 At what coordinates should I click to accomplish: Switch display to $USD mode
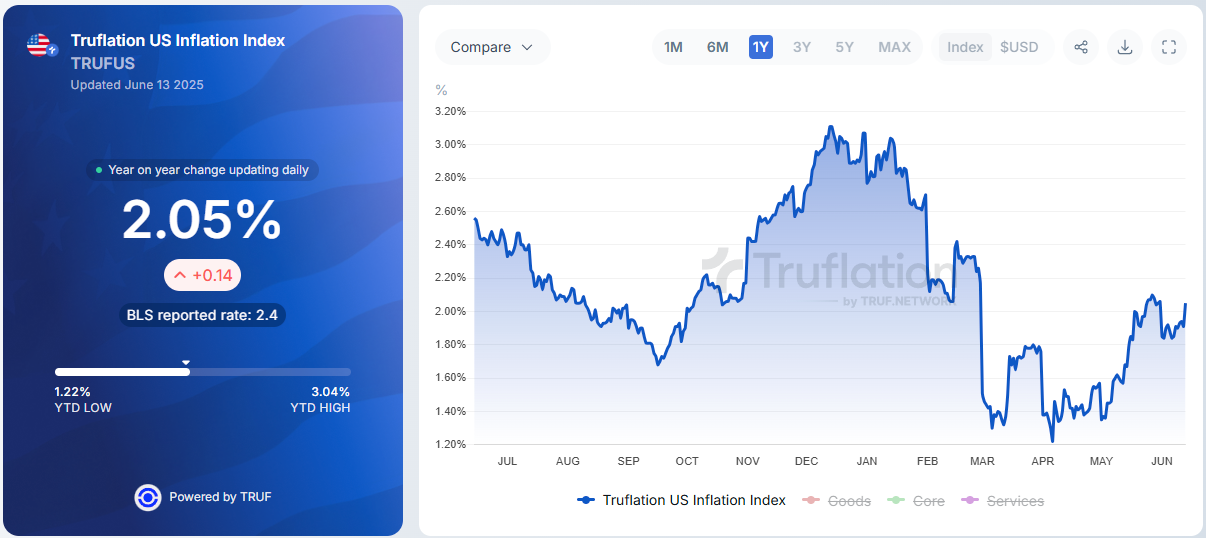[1019, 47]
